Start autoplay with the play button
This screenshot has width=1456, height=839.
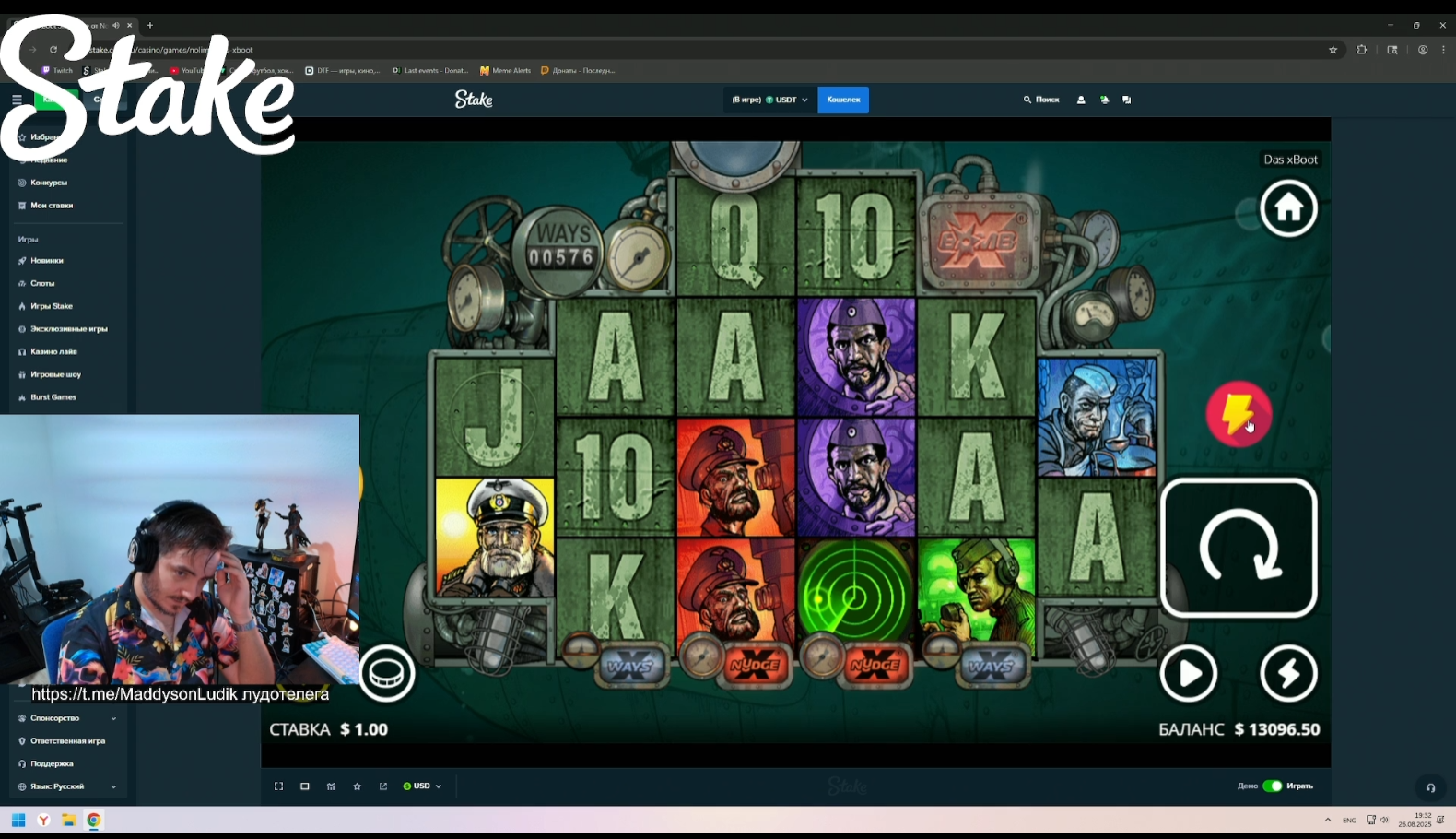click(1188, 674)
